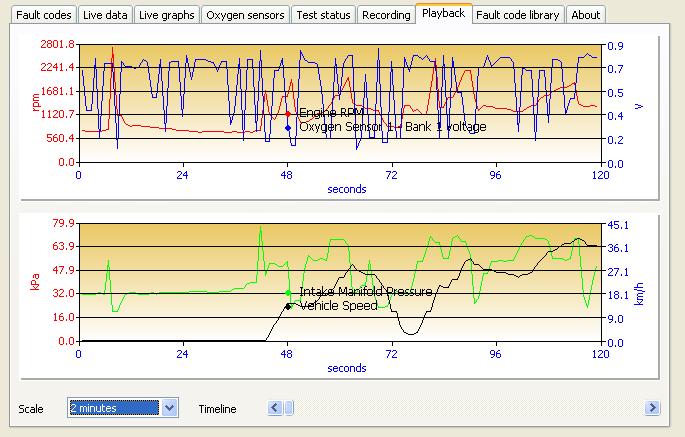Image resolution: width=685 pixels, height=437 pixels.
Task: Click the green Intake Manifold Pressure marker
Action: (x=288, y=293)
